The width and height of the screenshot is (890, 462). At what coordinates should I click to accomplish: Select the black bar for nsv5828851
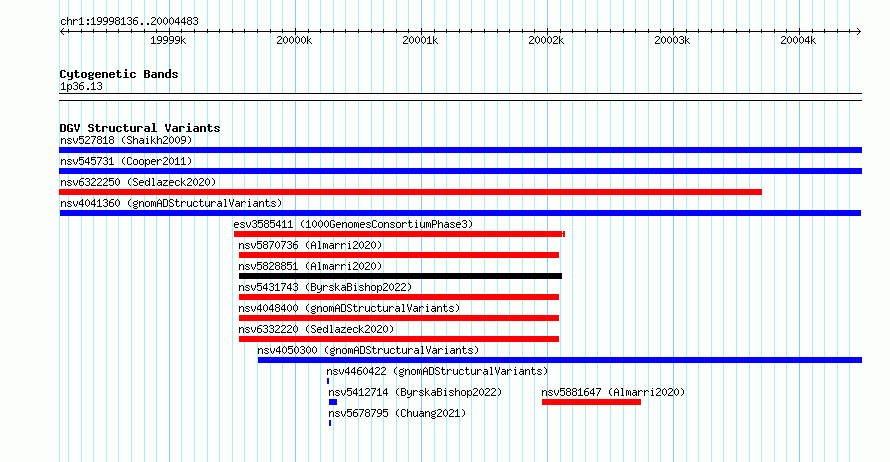click(400, 276)
